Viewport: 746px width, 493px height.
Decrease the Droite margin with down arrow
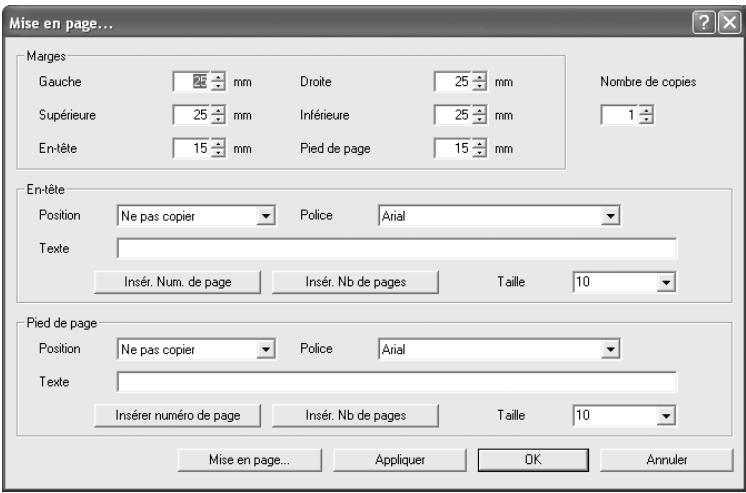479,87
